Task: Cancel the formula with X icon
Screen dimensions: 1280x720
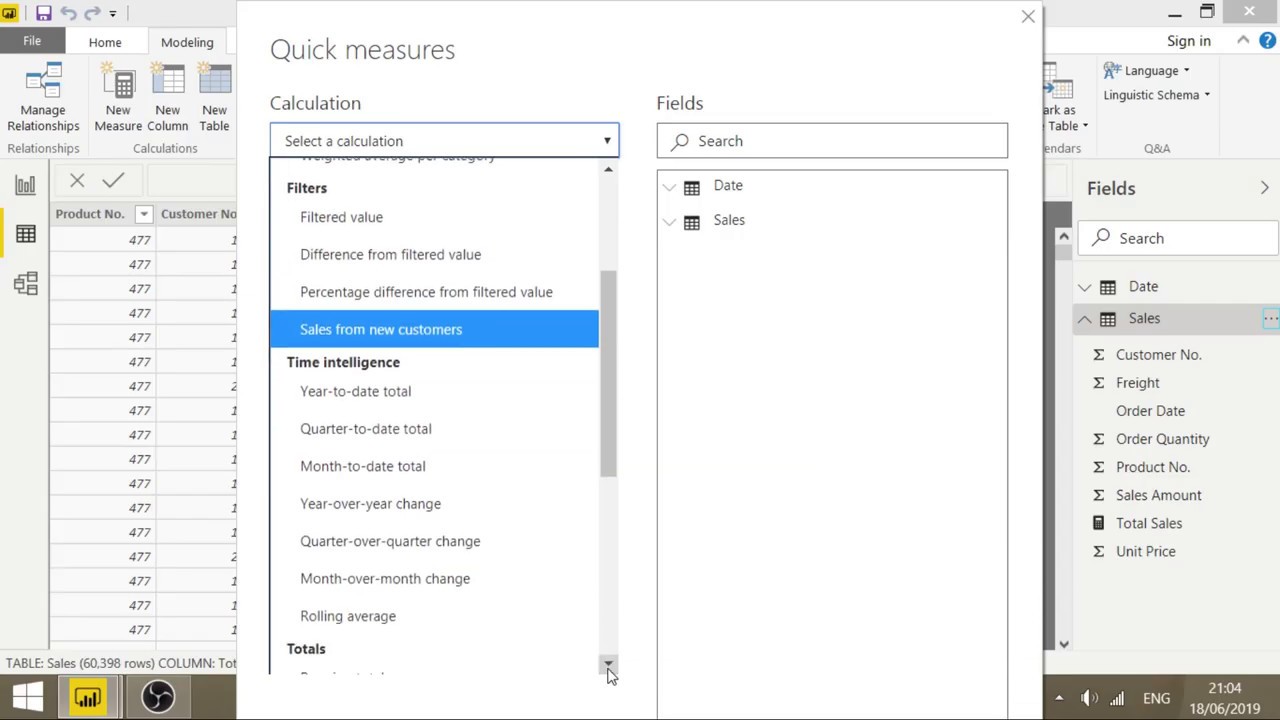Action: pos(77,181)
